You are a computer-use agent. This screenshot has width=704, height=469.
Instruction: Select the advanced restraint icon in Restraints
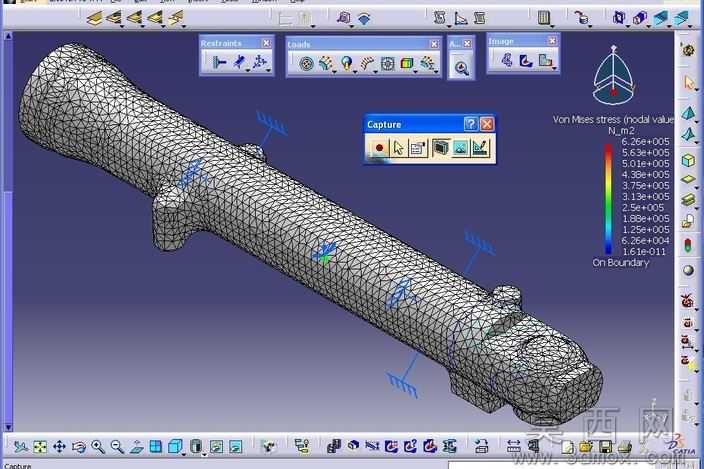[x=259, y=62]
